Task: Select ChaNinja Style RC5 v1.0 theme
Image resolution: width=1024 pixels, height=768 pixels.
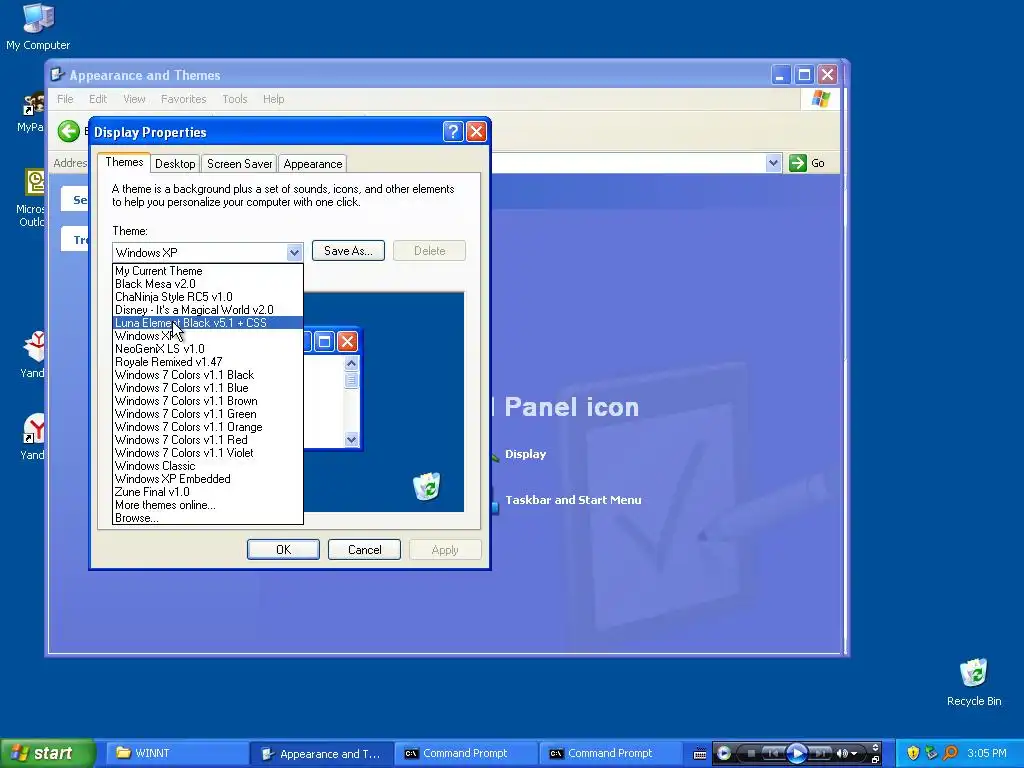Action: (x=208, y=296)
